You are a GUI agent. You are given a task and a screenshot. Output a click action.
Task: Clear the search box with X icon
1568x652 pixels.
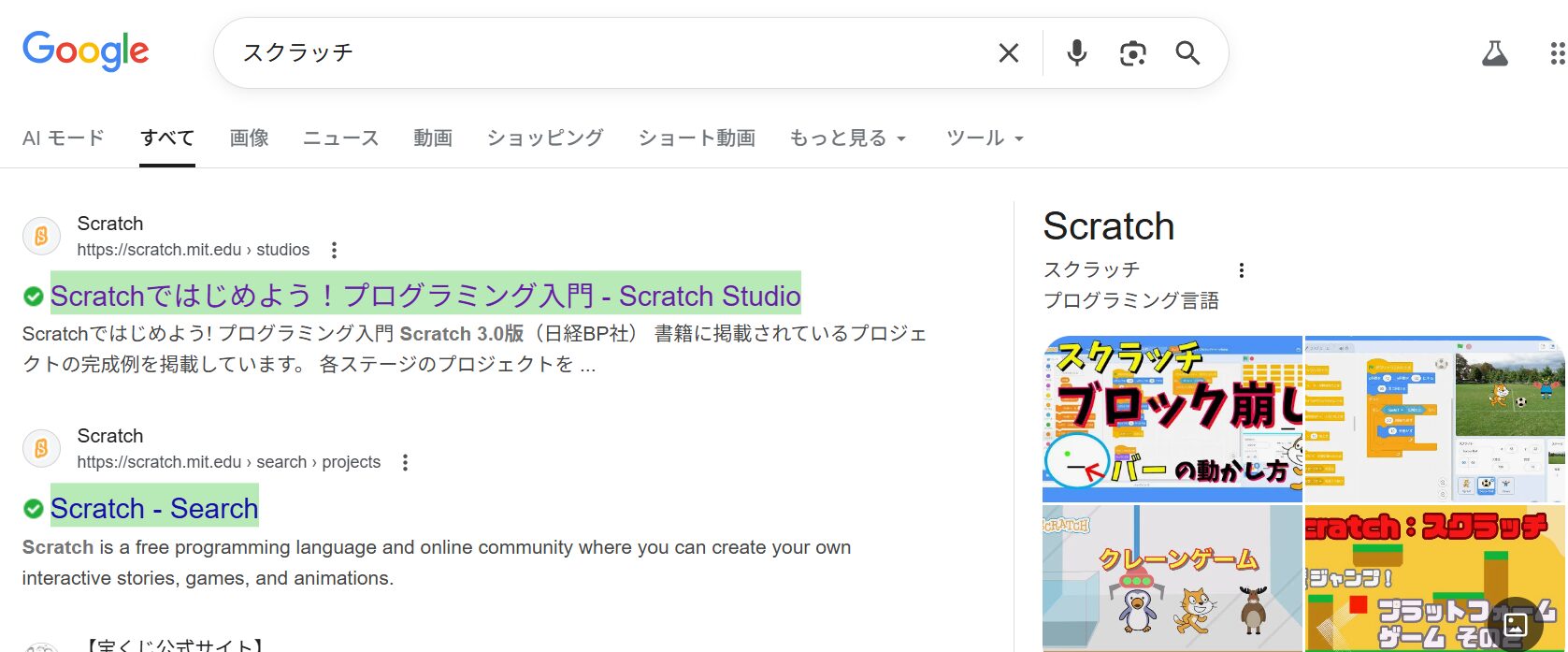[x=1008, y=53]
